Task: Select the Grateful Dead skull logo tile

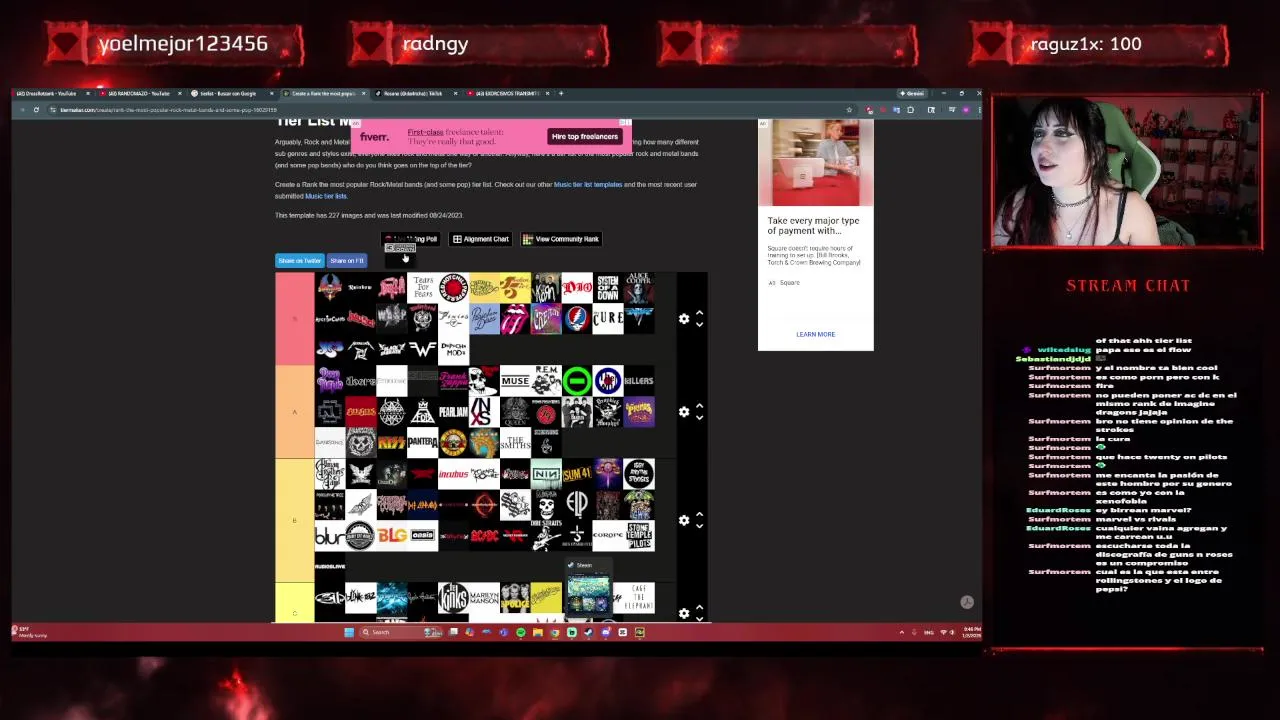Action: 577,319
